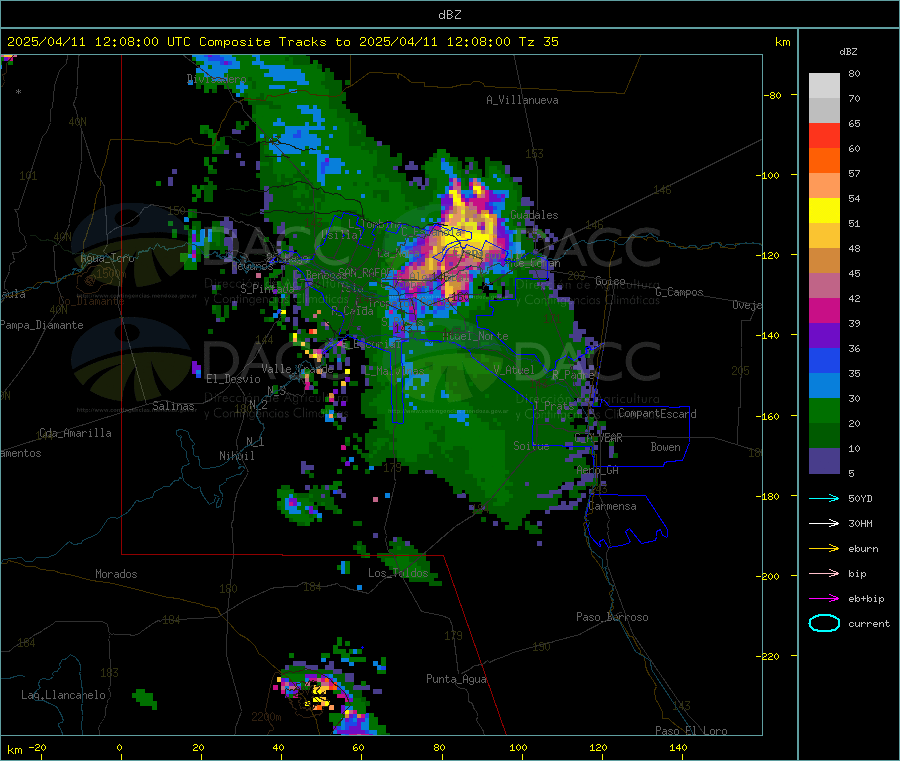Select the light gray 70-80 dBZ swatch
The width and height of the screenshot is (900, 761).
tap(824, 86)
